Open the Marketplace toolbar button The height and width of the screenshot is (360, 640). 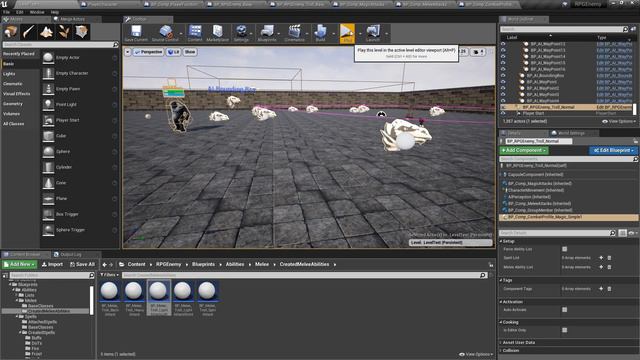pyautogui.click(x=218, y=33)
